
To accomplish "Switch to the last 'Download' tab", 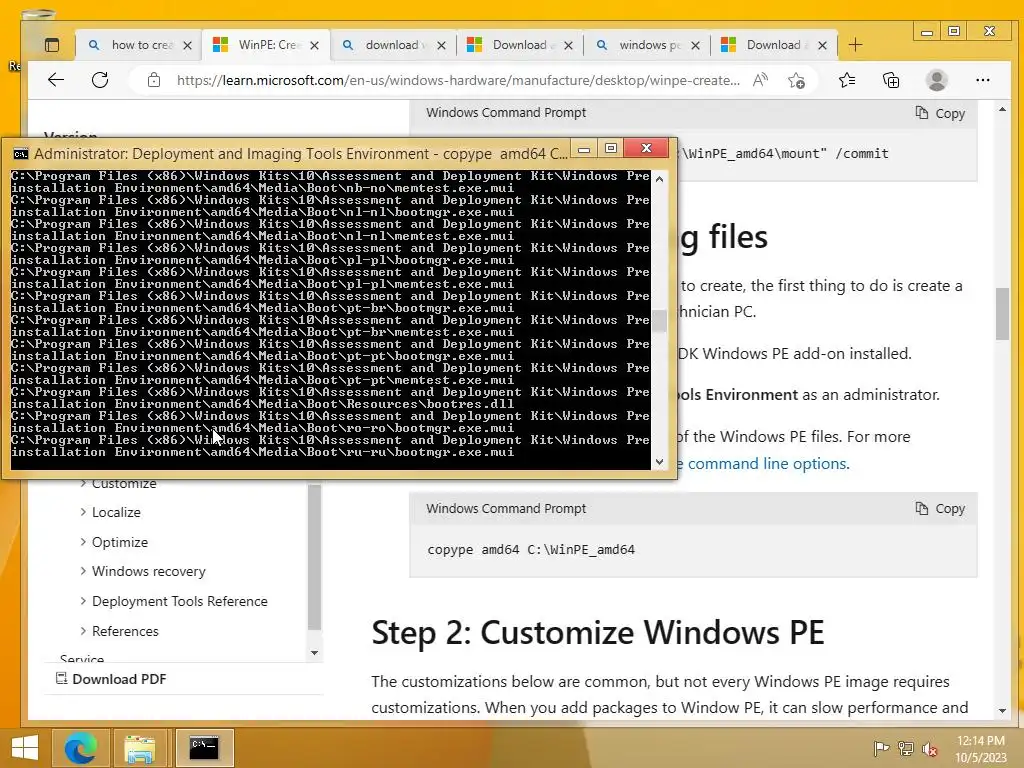I will click(x=773, y=44).
